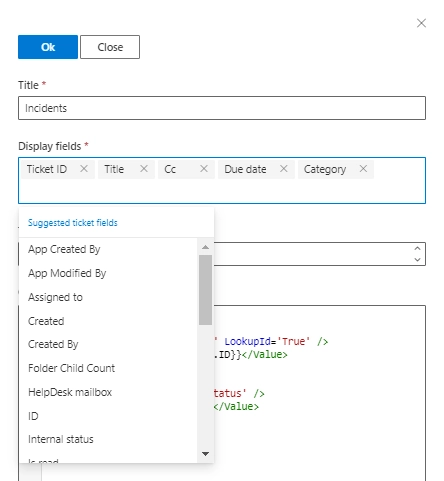The height and width of the screenshot is (481, 444).
Task: Pick Folder Child Count field
Action: 108,368
